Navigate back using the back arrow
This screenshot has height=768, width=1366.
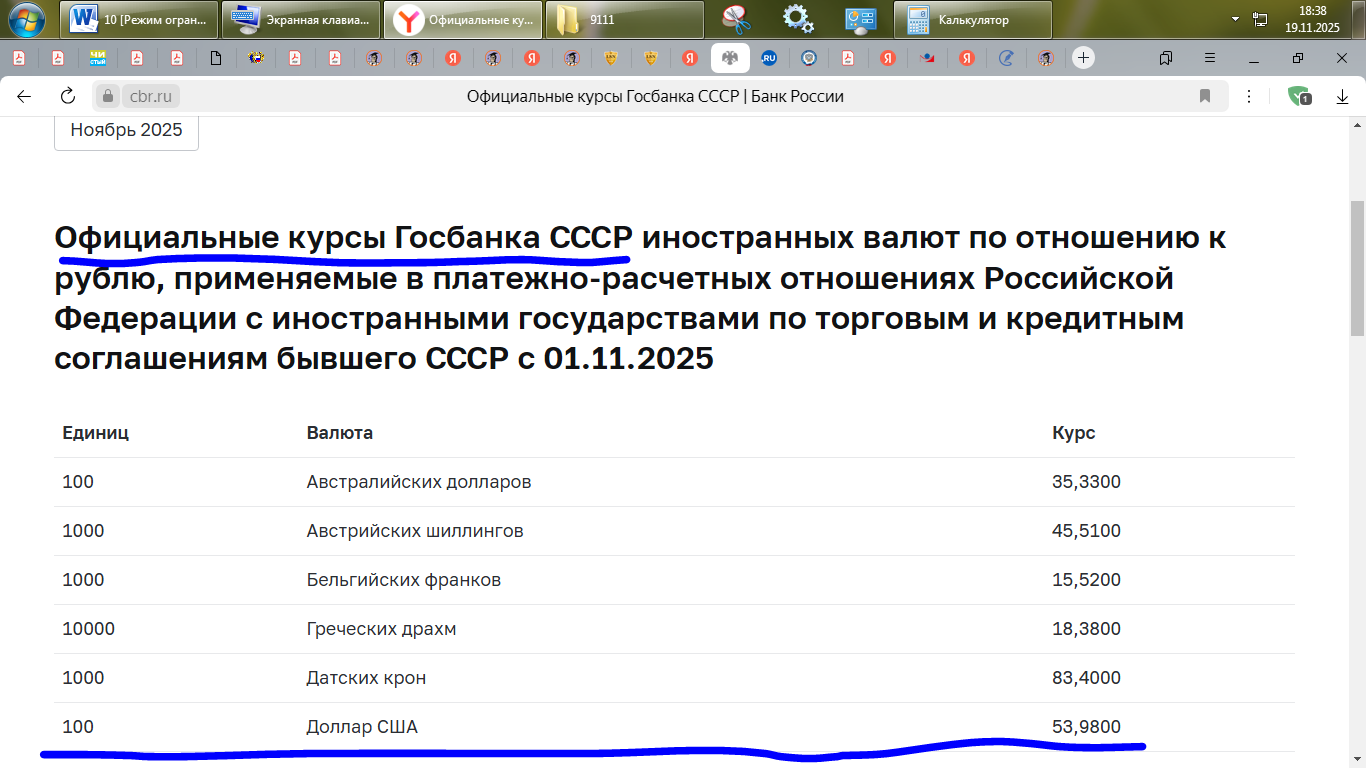24,96
